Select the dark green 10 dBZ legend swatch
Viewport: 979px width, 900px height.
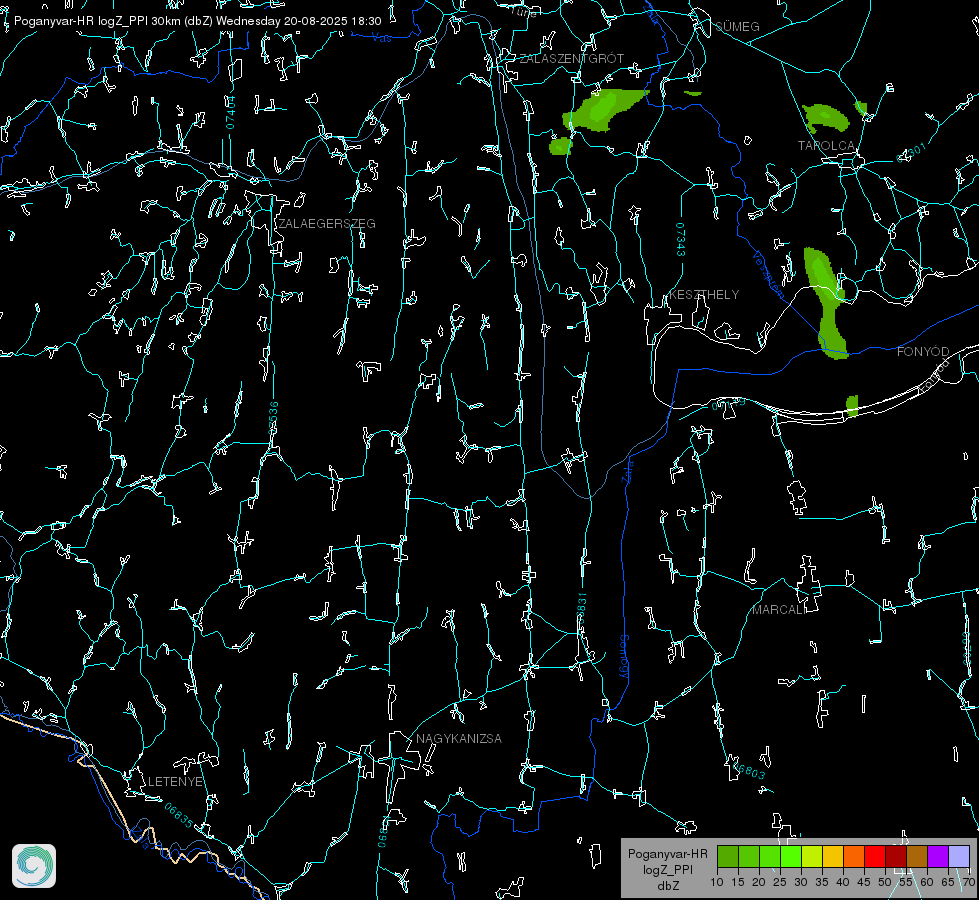(x=727, y=857)
